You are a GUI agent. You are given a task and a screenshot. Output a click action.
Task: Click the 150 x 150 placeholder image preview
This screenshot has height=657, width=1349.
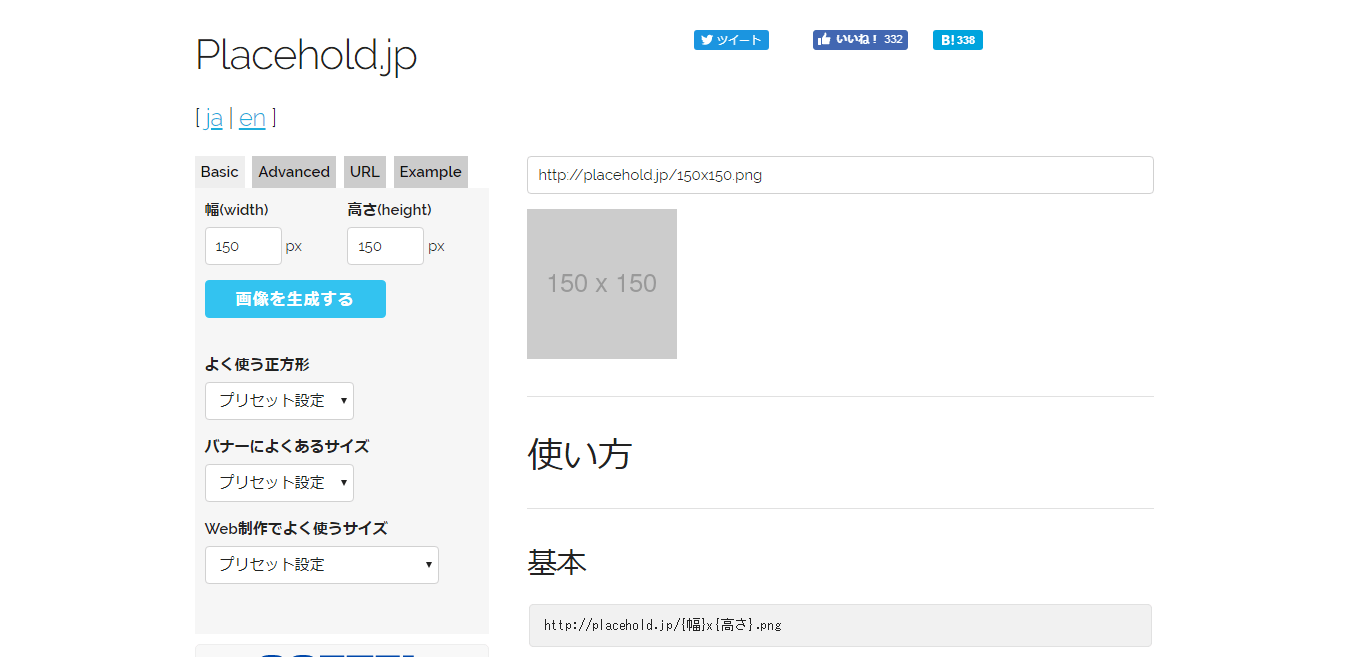601,283
